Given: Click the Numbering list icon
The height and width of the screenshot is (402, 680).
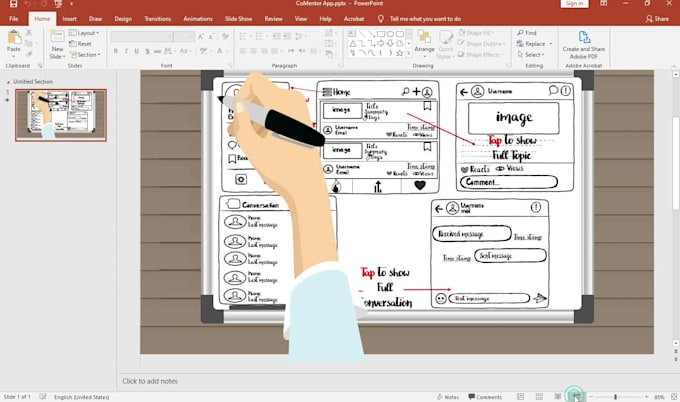Looking at the screenshot, I should point(260,36).
